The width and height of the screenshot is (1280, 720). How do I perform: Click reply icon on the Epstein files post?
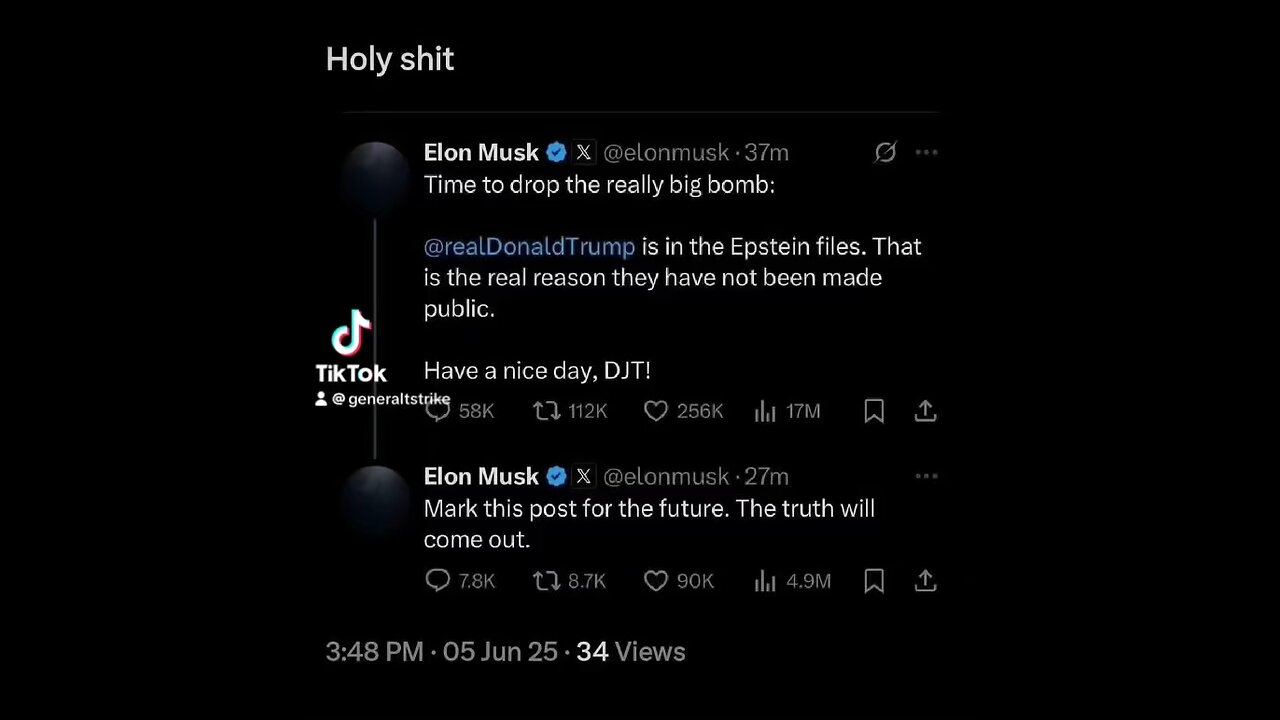click(x=438, y=411)
